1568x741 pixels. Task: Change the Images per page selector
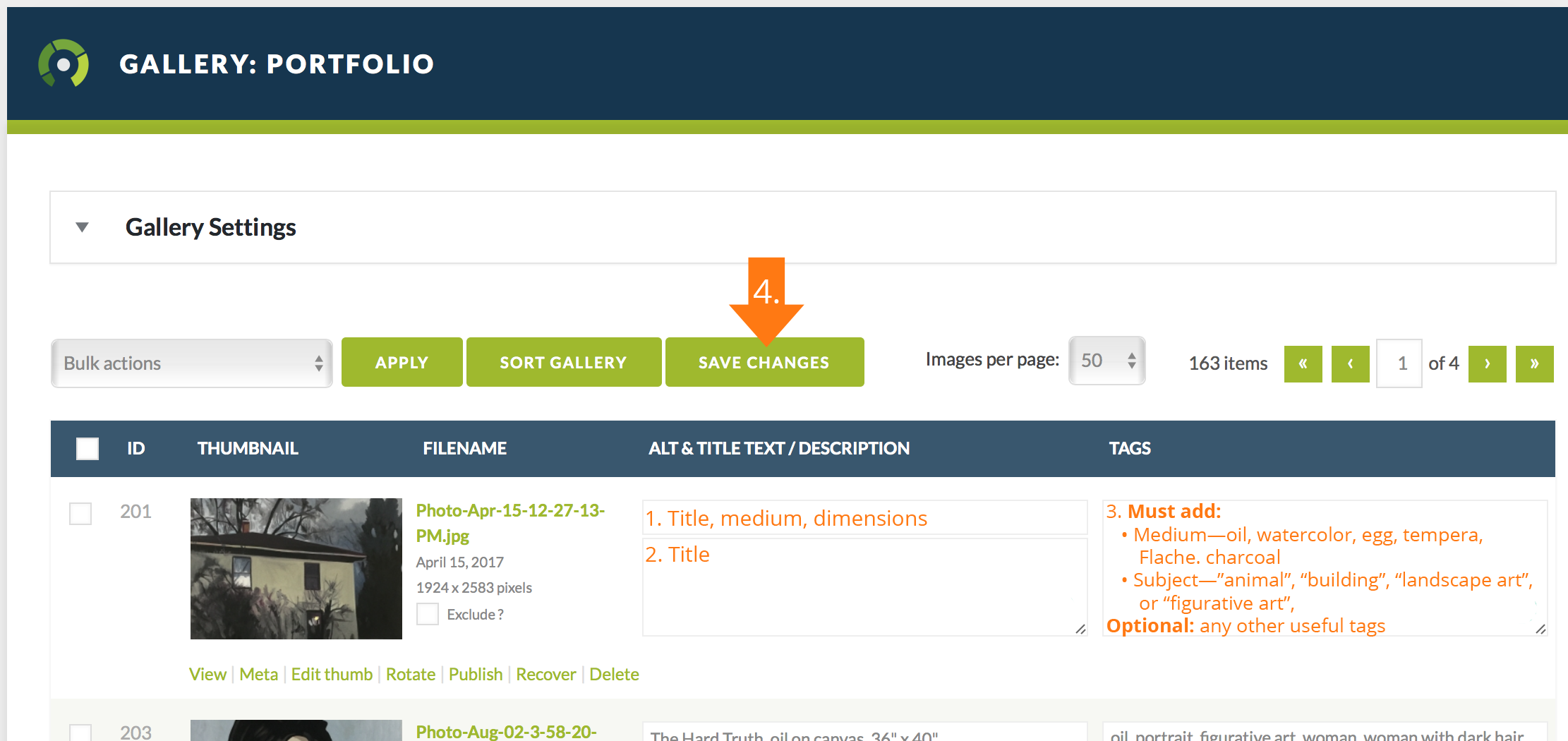click(1106, 361)
